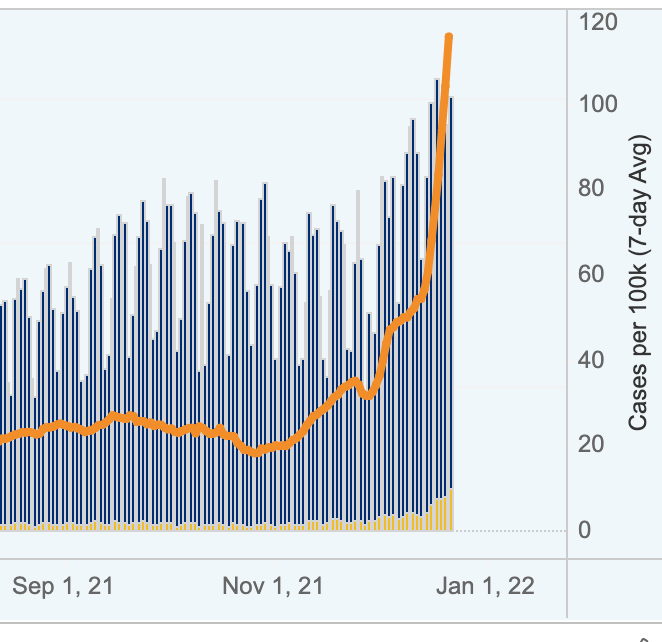Click the 120 tick on y-axis

click(x=598, y=21)
